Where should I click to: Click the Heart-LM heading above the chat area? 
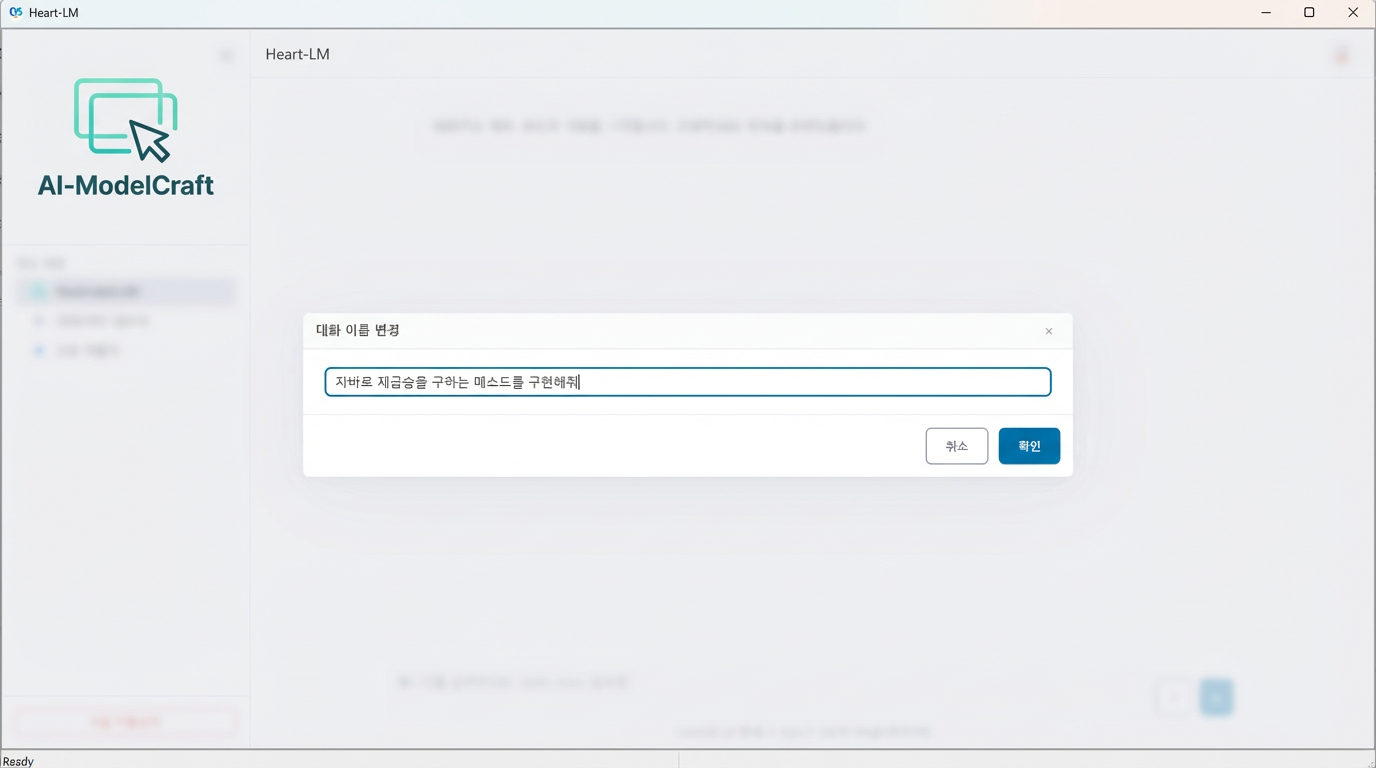pos(296,54)
